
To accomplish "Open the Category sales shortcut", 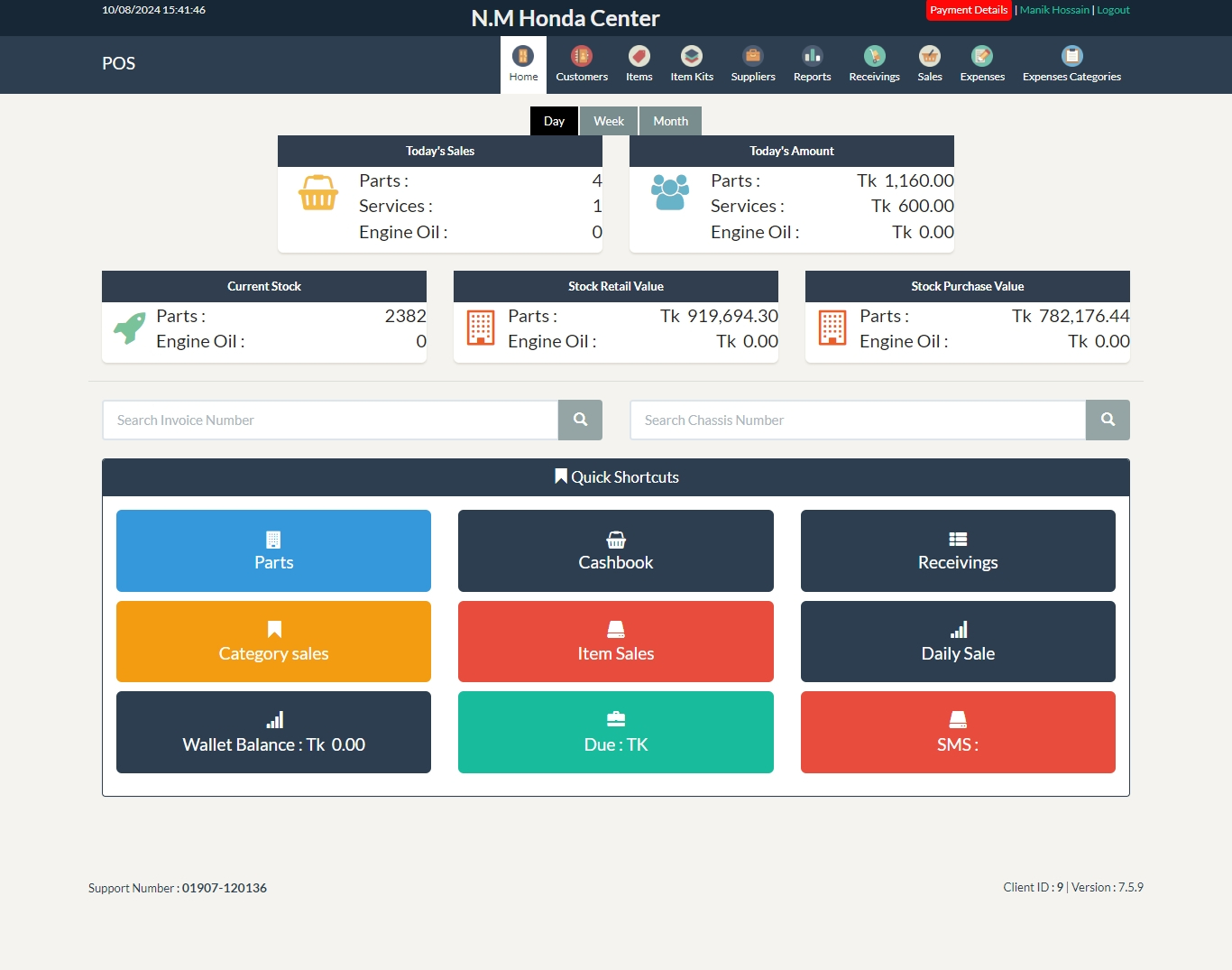I will (273, 642).
